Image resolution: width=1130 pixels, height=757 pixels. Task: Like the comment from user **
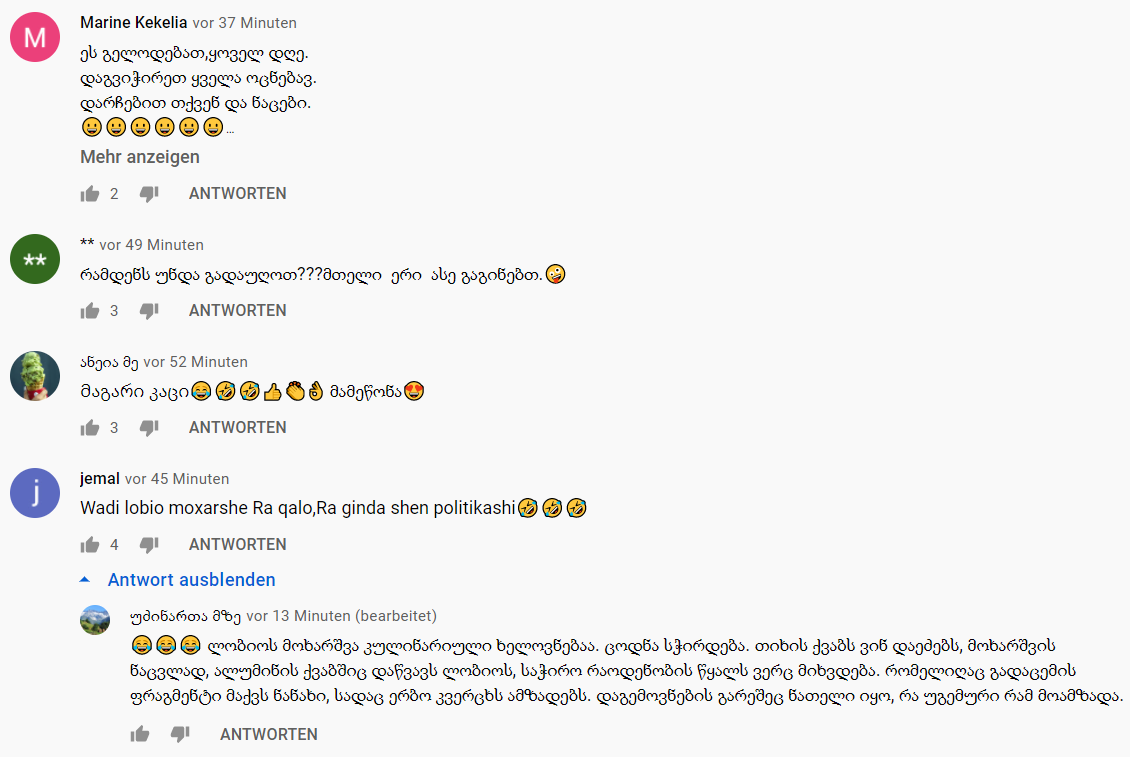point(90,311)
